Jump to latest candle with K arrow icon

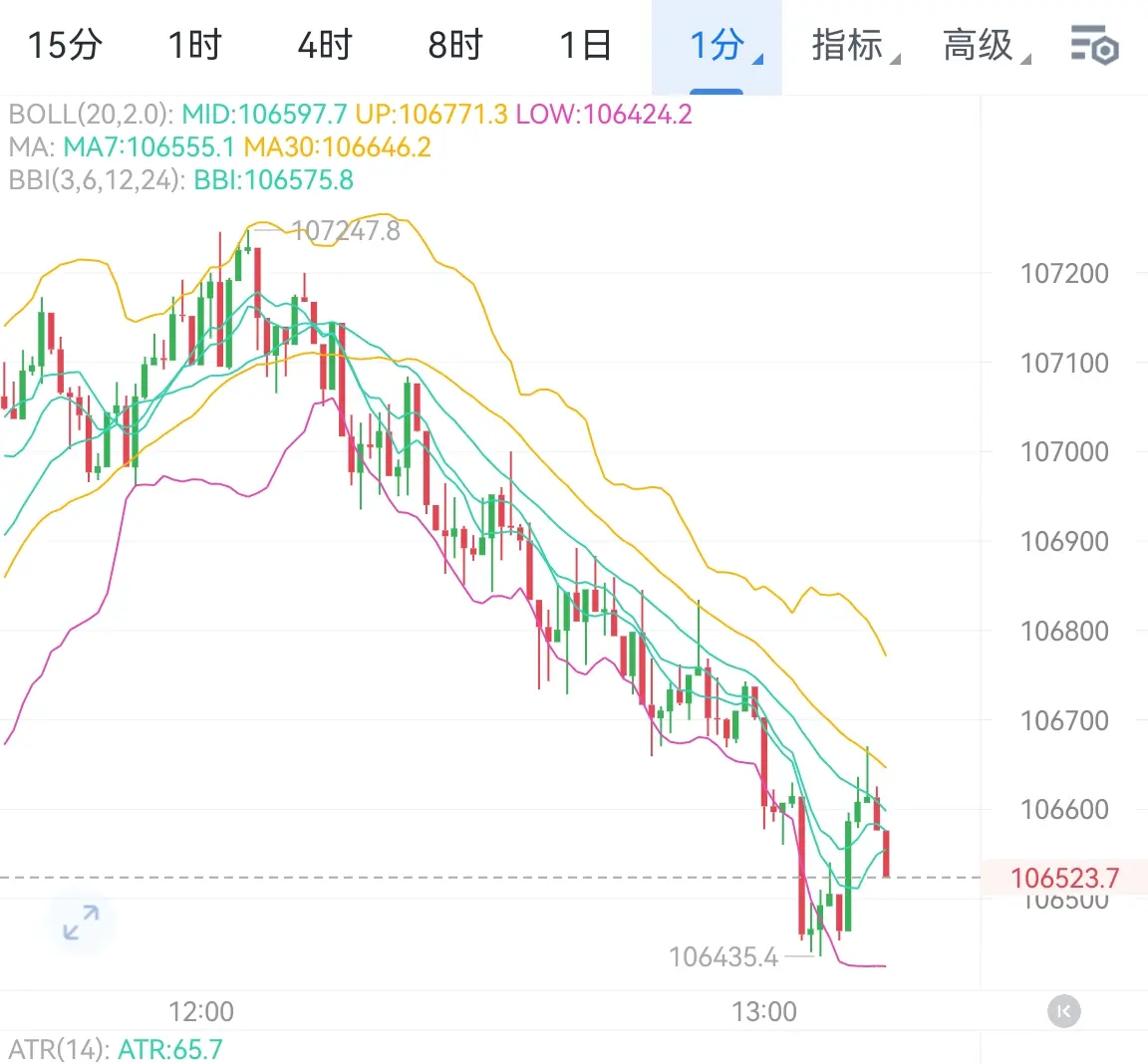1064,1011
